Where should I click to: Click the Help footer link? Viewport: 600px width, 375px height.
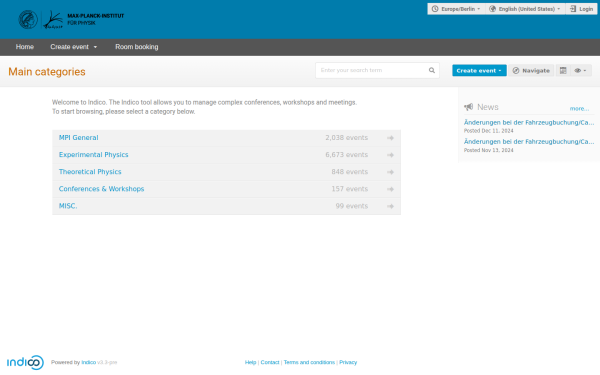pos(250,362)
